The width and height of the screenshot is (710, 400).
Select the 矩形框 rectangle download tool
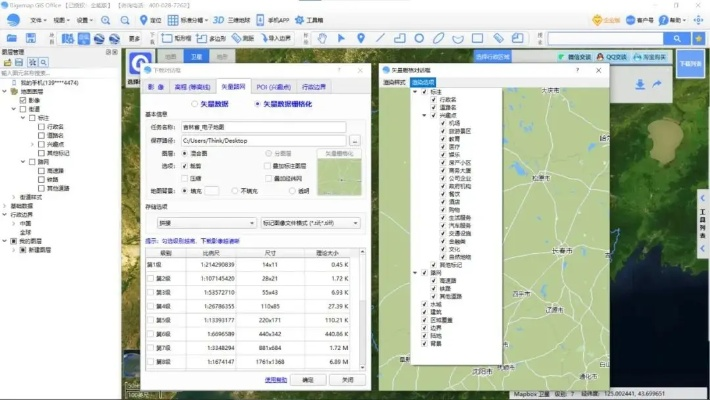pyautogui.click(x=176, y=38)
